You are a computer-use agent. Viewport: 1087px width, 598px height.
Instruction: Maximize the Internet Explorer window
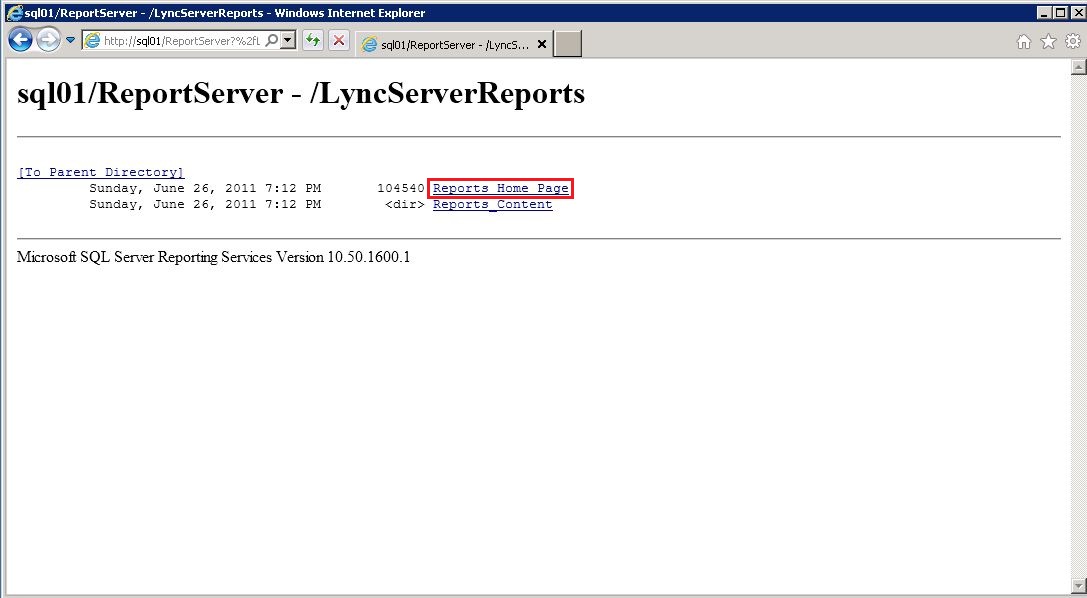[x=1059, y=12]
